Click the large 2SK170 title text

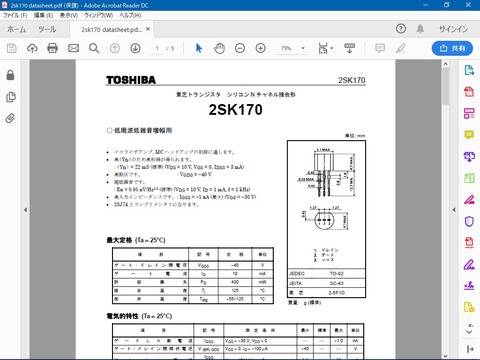[236, 110]
